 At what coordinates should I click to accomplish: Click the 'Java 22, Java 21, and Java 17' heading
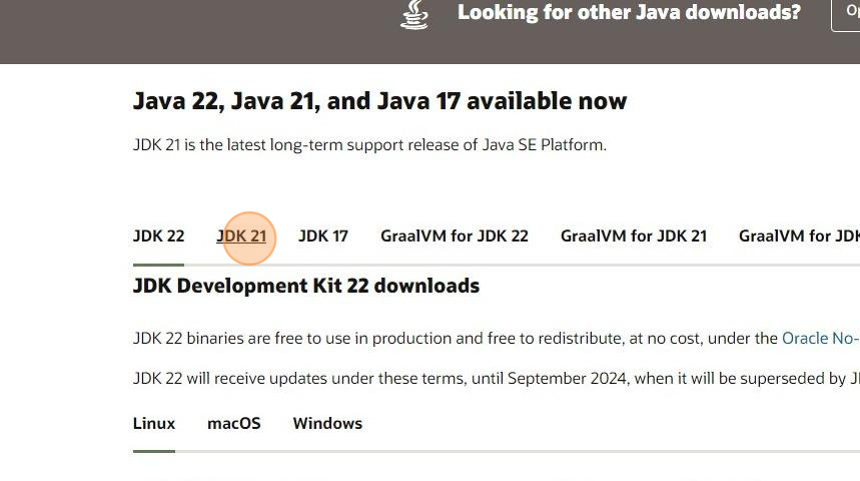coord(380,101)
